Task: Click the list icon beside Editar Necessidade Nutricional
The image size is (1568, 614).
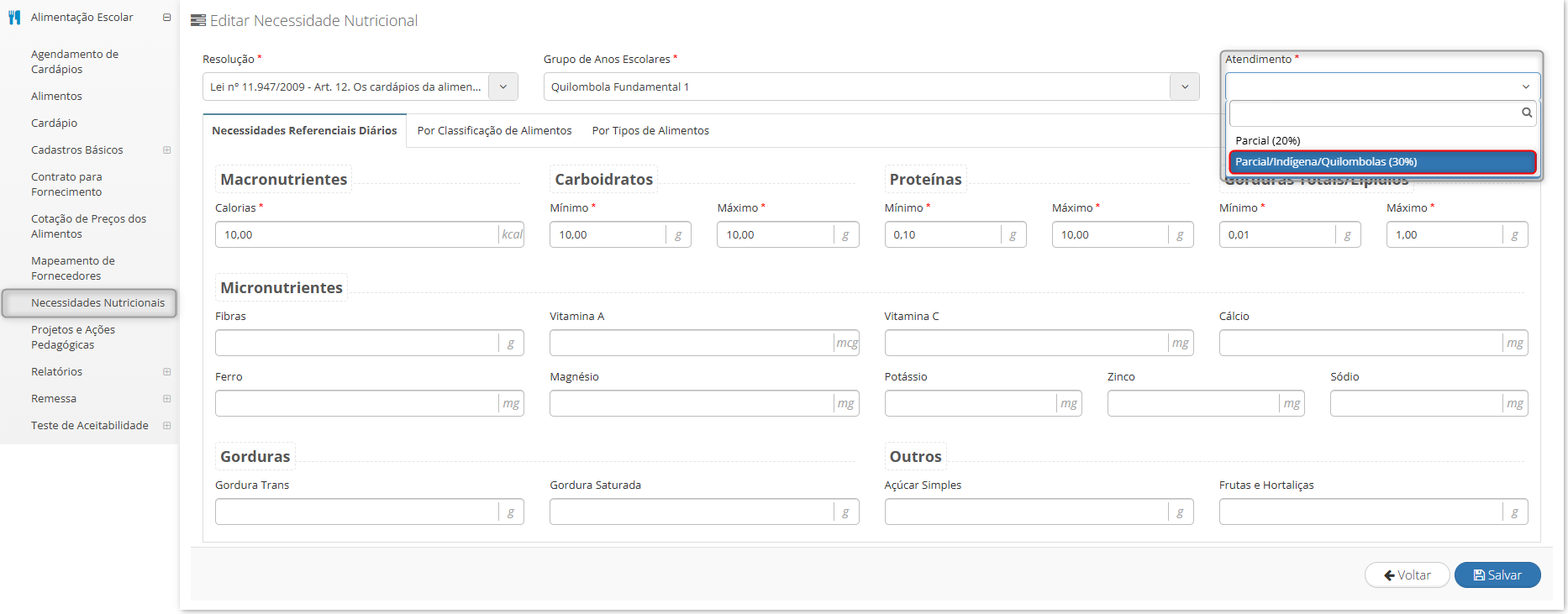Action: coord(198,20)
